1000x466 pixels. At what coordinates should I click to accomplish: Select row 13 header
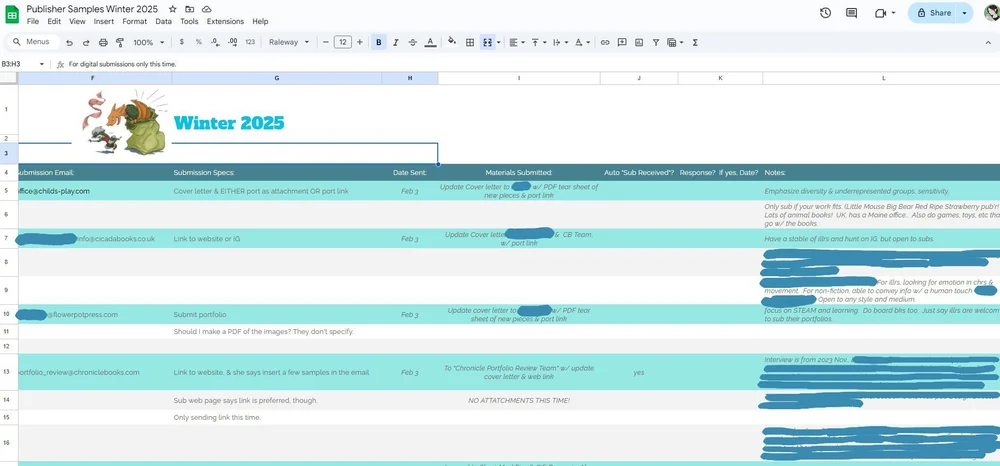[6, 372]
